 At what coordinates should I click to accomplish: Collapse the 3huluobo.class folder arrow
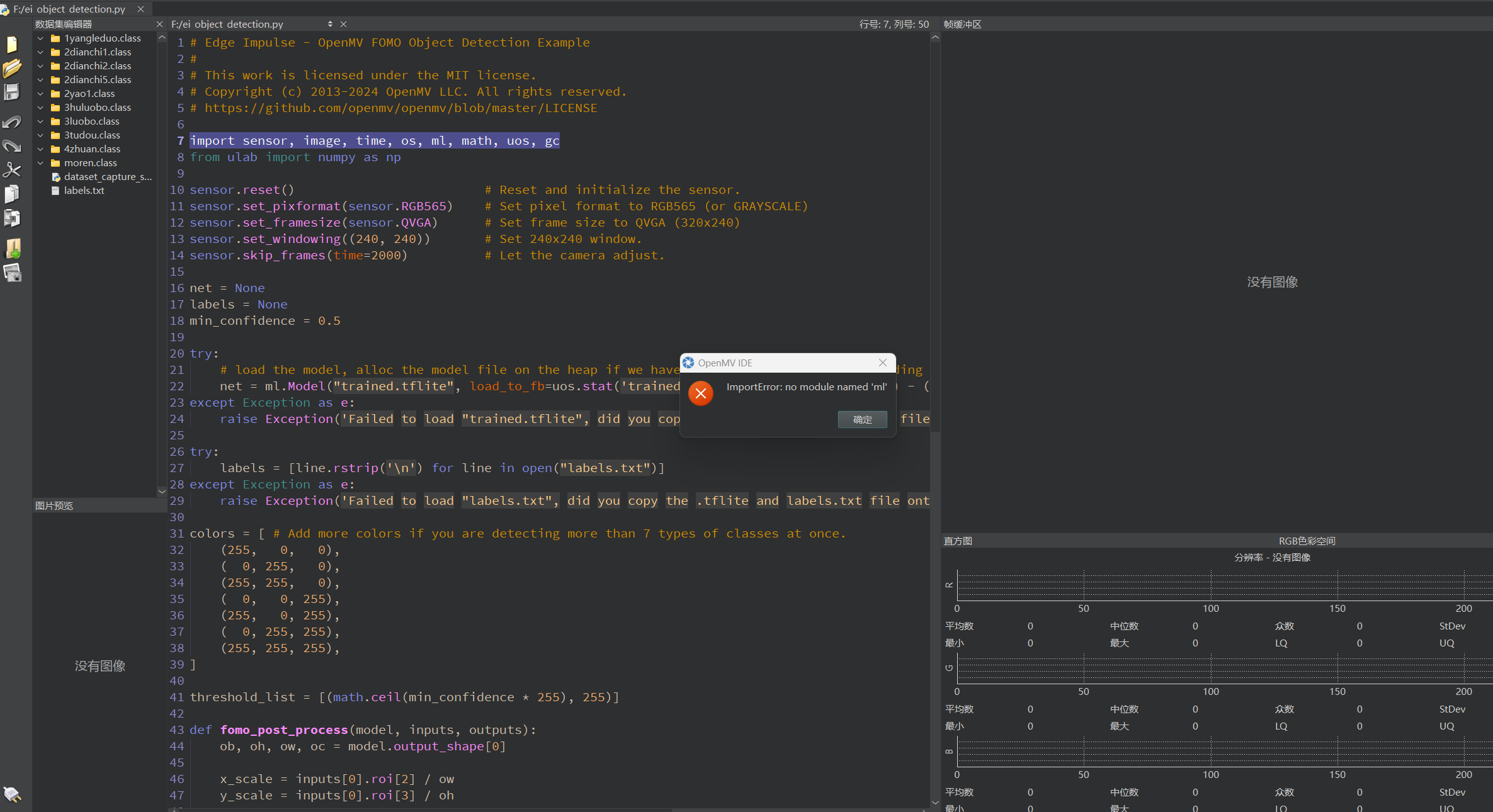[x=40, y=108]
